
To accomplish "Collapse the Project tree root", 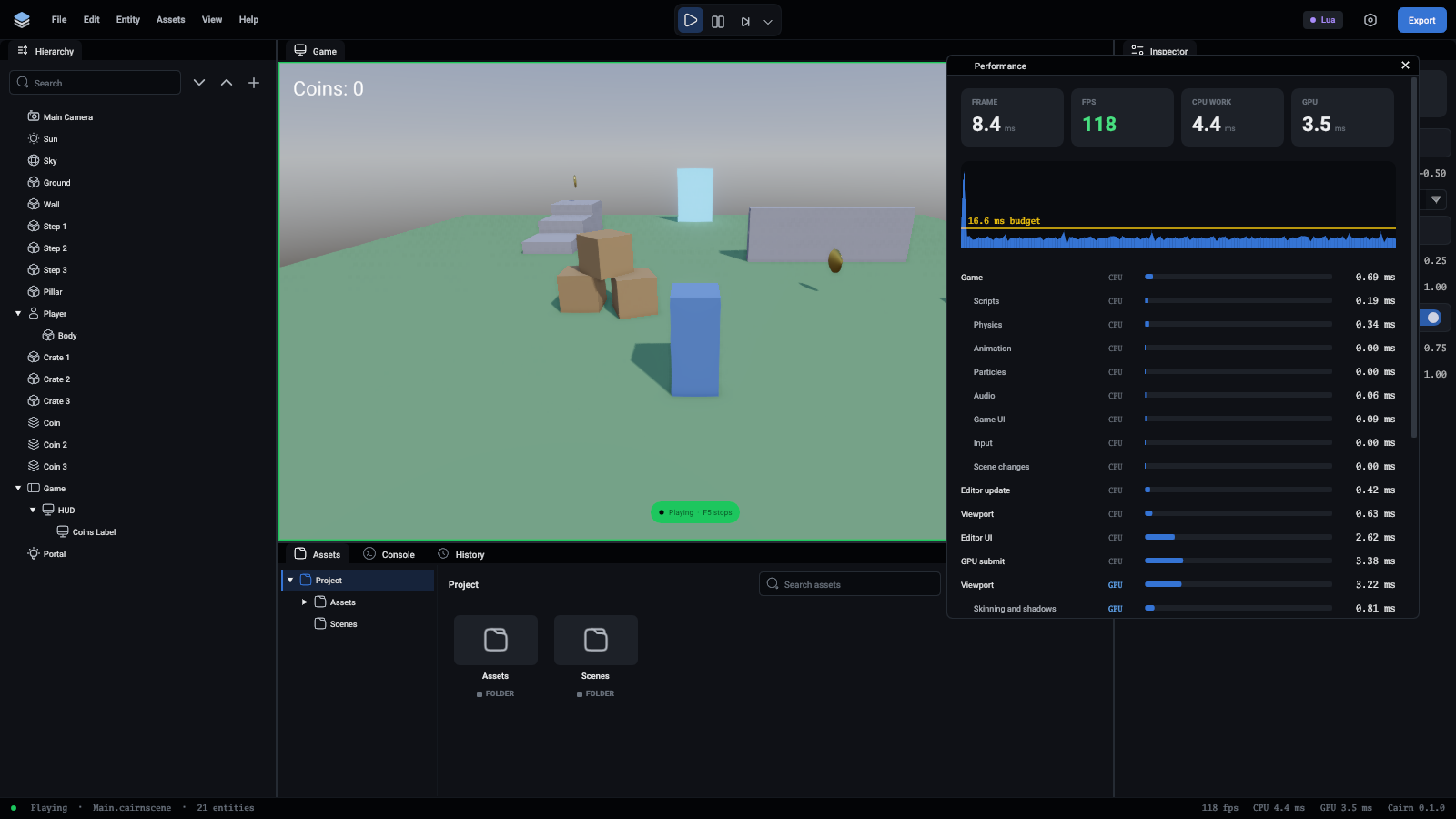I will [290, 580].
